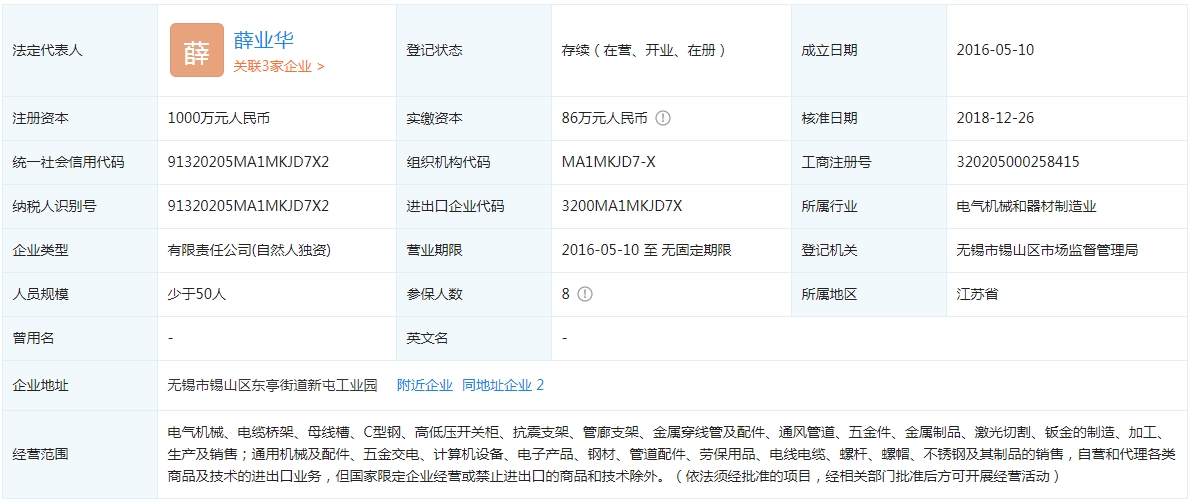Click company type 有限责任公司(自然人独资)
1191x499 pixels.
point(249,250)
